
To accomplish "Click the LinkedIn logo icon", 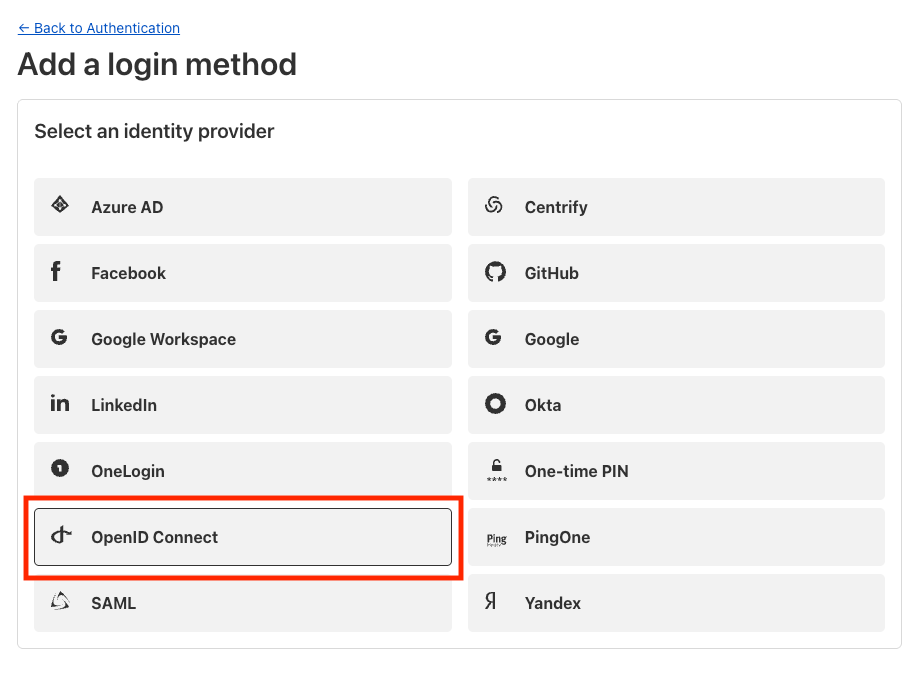I will [x=60, y=404].
